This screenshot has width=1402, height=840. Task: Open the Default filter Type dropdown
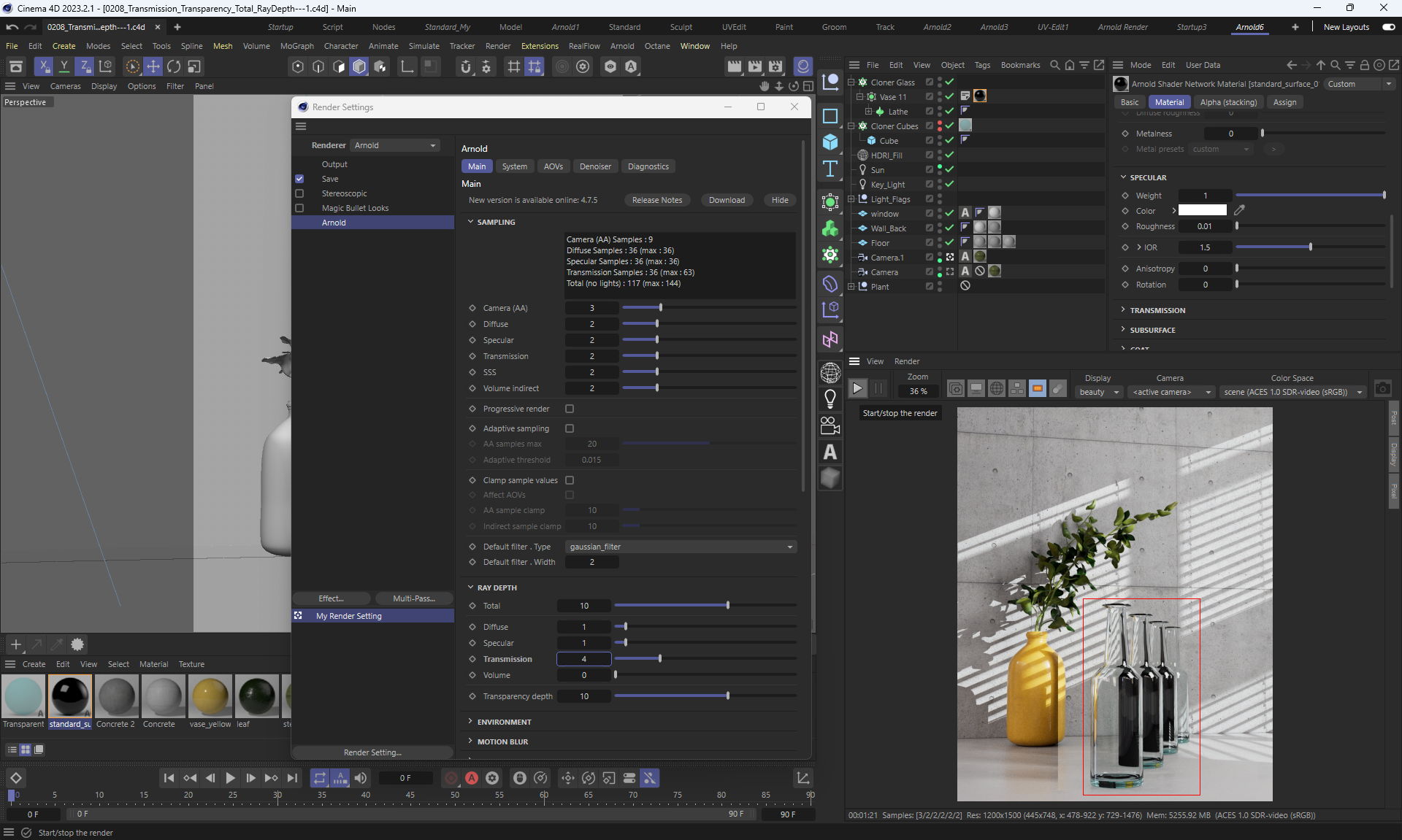point(681,547)
